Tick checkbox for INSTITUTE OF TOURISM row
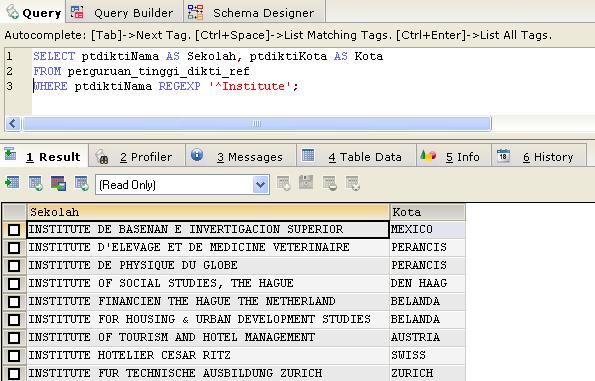This screenshot has height=381, width=595. coord(14,337)
